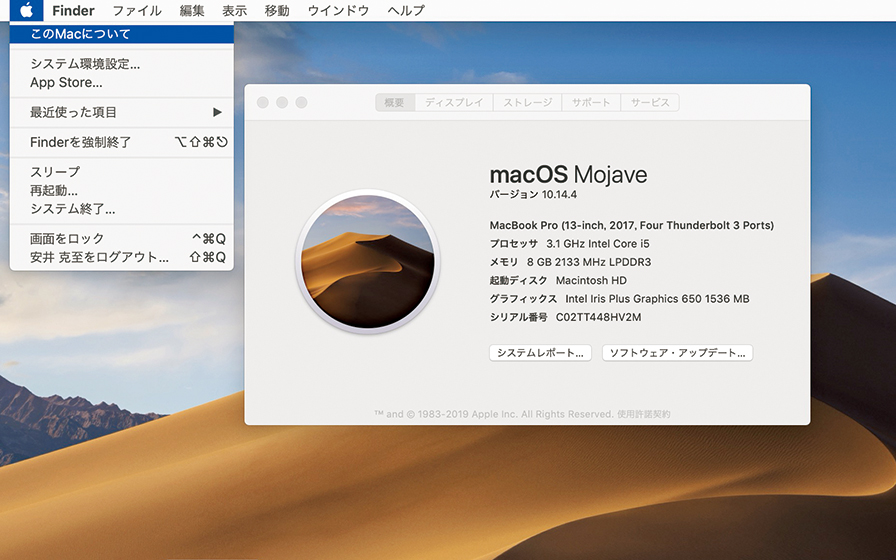Viewport: 896px width, 560px height.
Task: Click the macOS Mojave dune logo image
Action: click(366, 259)
